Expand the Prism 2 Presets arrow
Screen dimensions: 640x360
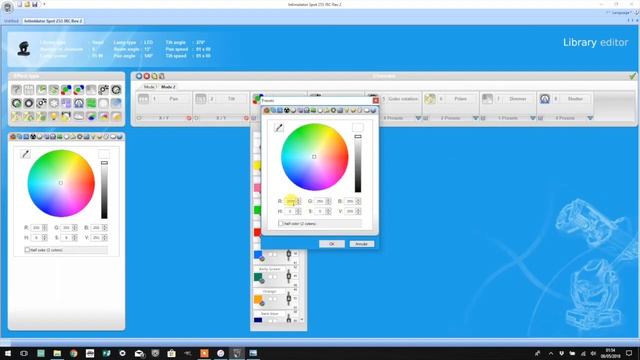pyautogui.click(x=476, y=118)
